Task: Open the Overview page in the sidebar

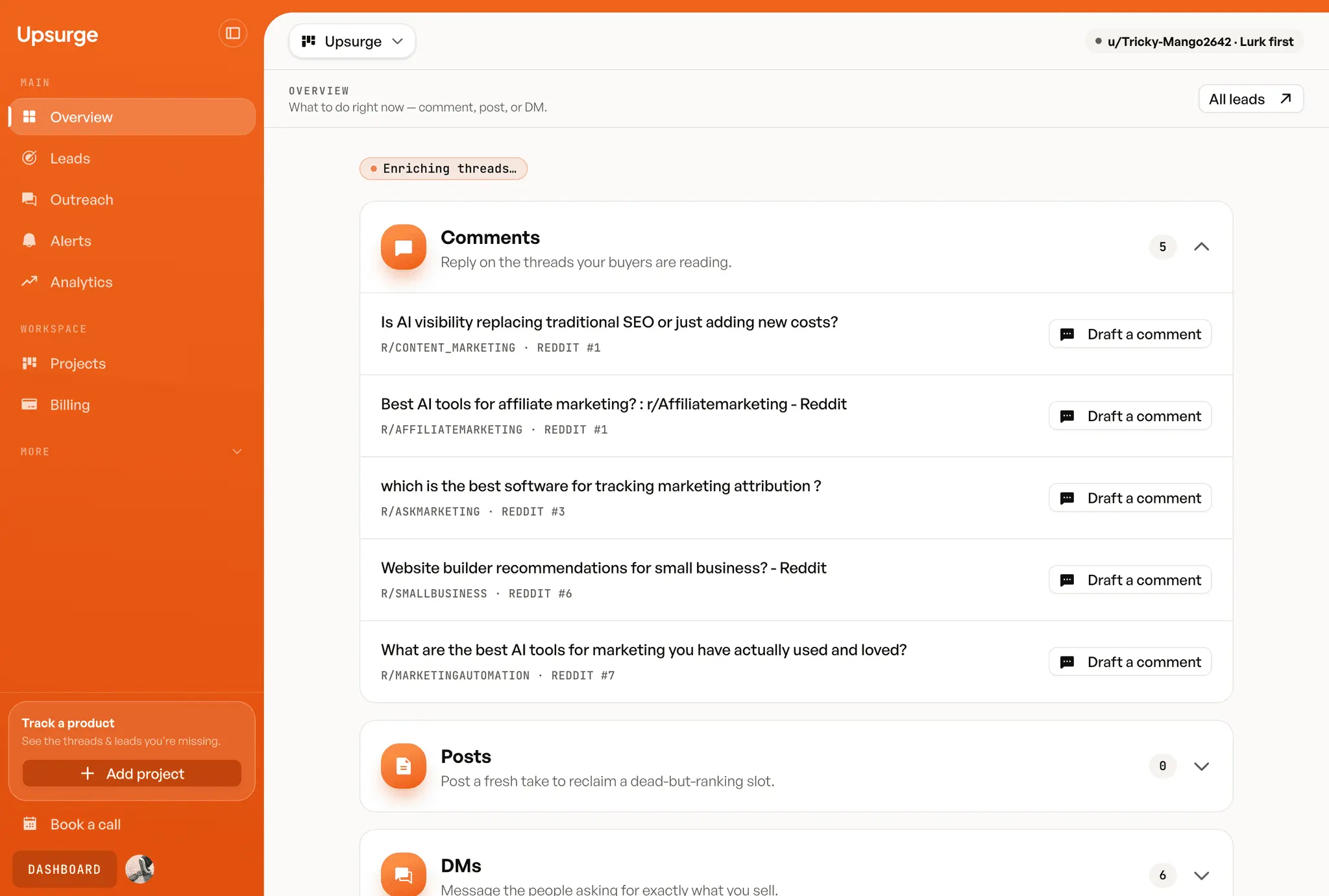Action: [x=132, y=117]
